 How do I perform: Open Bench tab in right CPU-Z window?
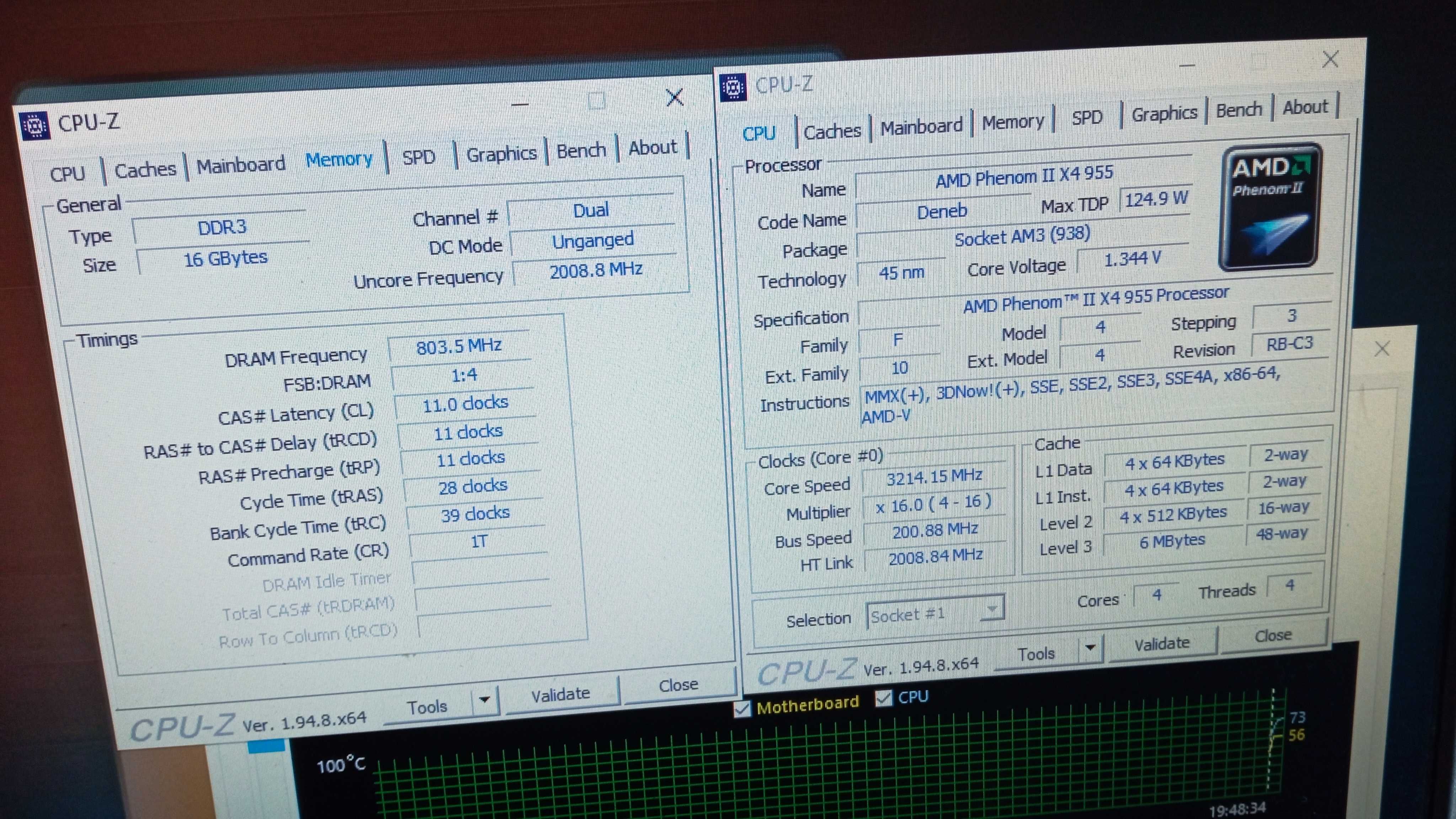(x=1240, y=110)
